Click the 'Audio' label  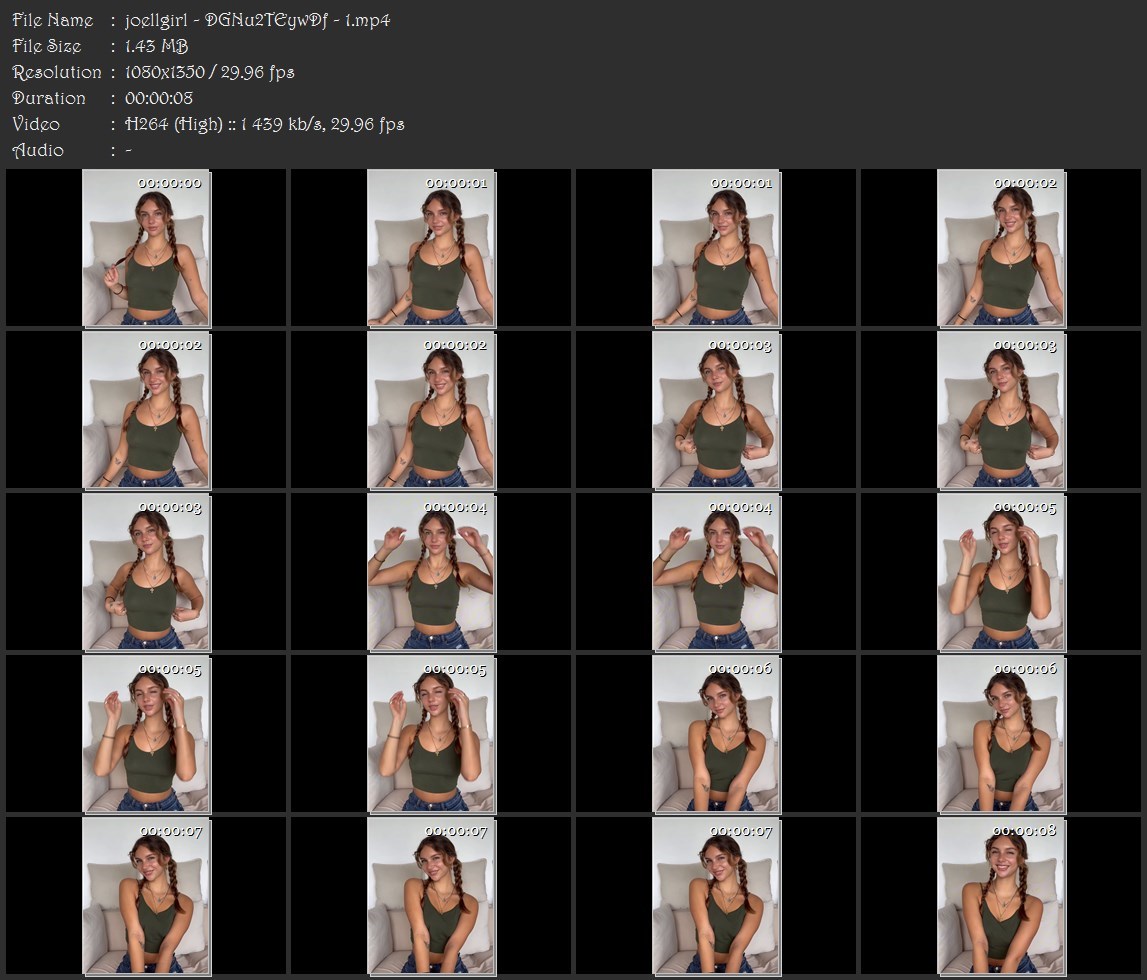pyautogui.click(x=38, y=151)
